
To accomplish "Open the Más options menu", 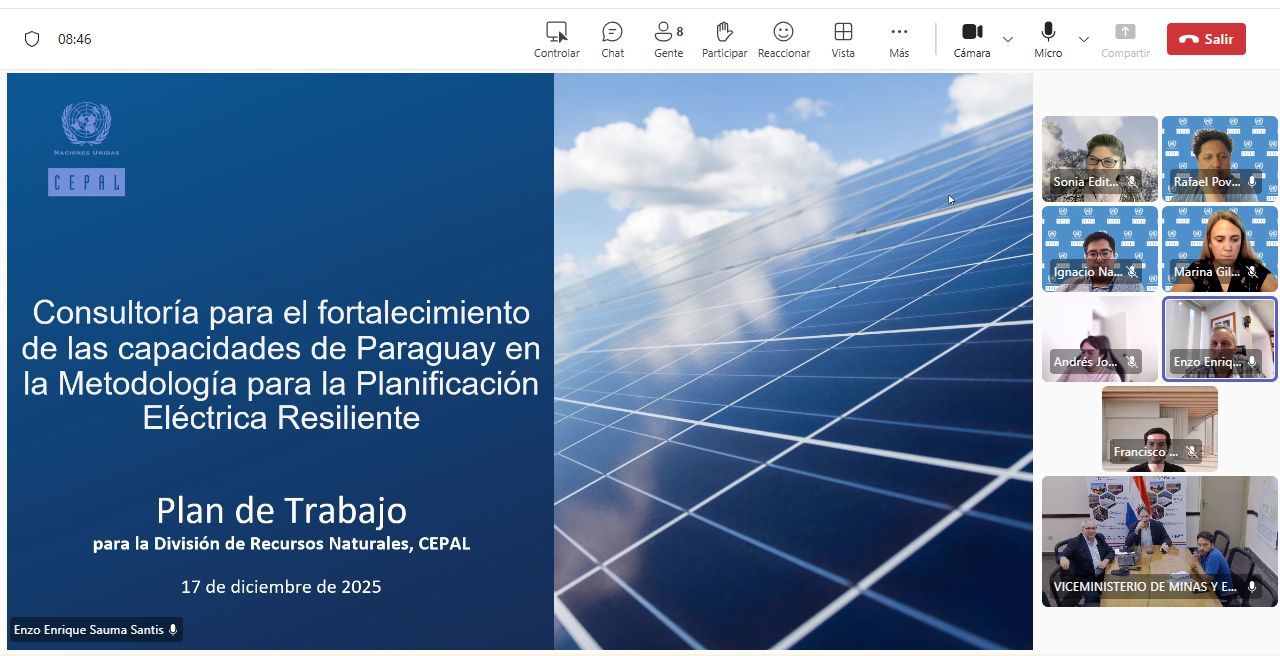I will pos(899,39).
